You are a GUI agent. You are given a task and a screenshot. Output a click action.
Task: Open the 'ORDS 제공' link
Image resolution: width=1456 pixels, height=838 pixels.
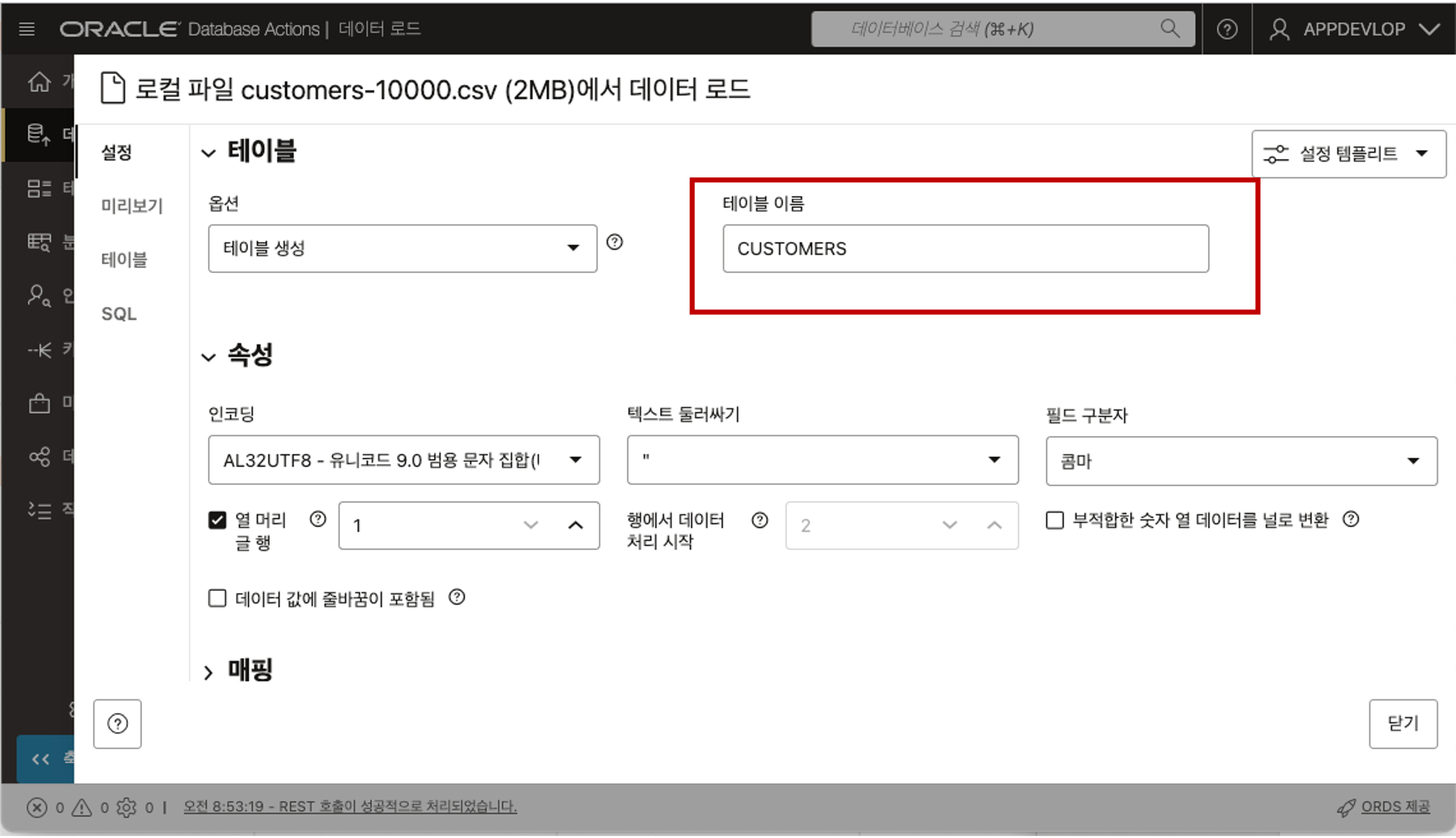tap(1395, 806)
